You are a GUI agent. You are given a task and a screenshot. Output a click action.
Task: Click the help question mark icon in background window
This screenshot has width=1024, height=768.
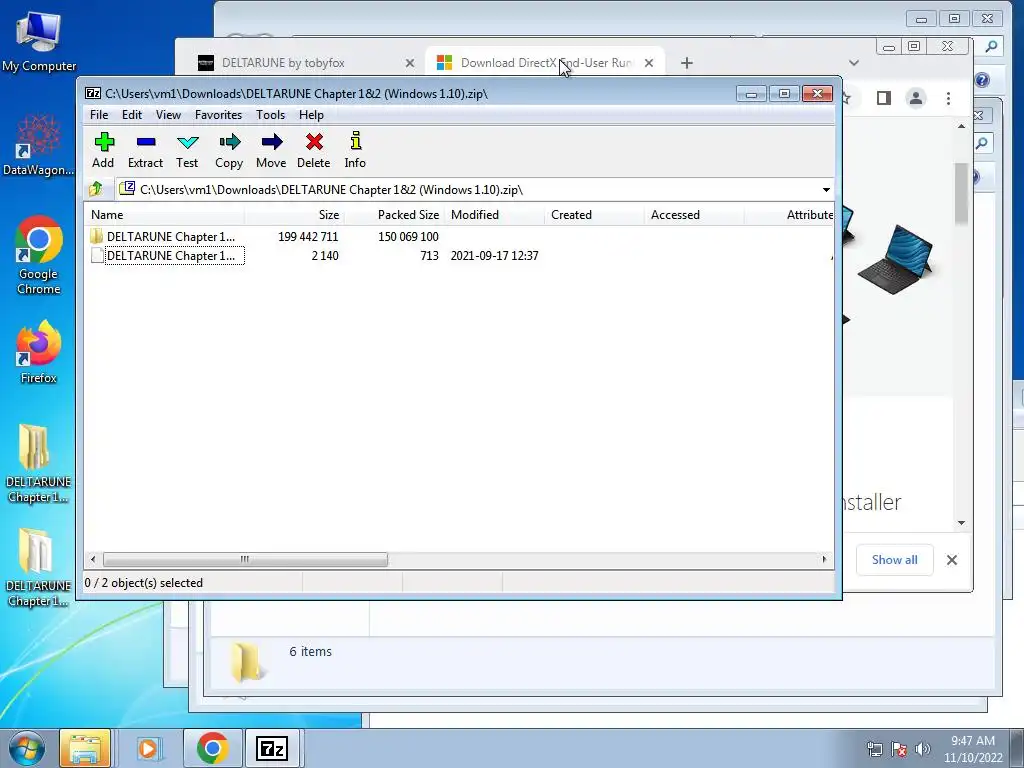(x=982, y=80)
